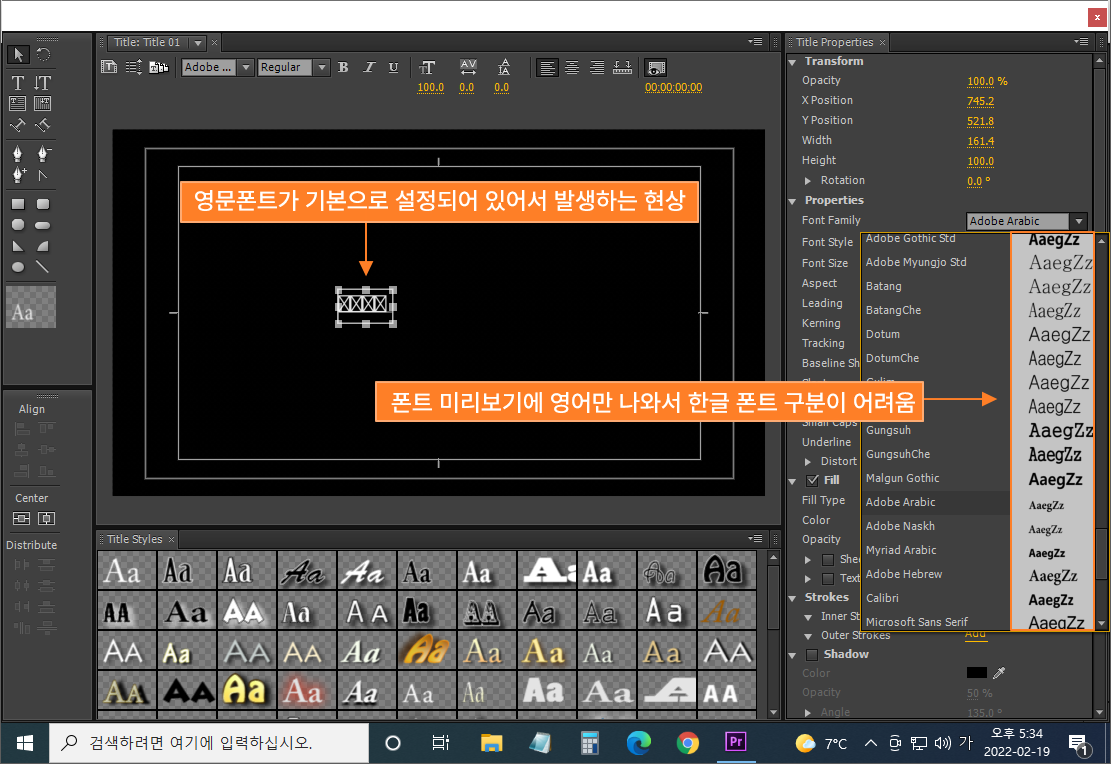The width and height of the screenshot is (1111, 764).
Task: Open the Title Properties panel menu
Action: click(1081, 42)
